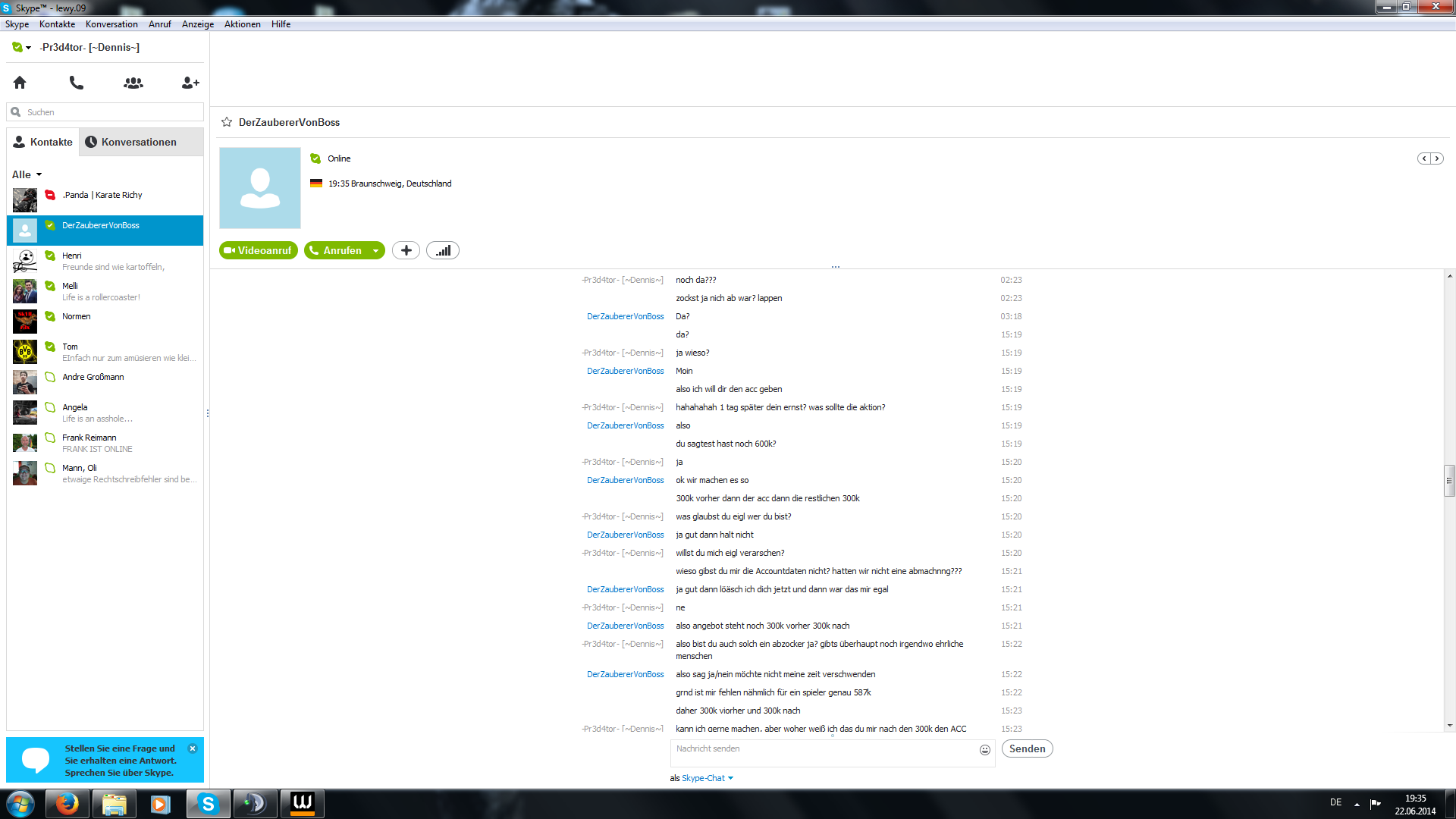Viewport: 1456px width, 819px height.
Task: Close the Skype question promo banner
Action: 193,748
